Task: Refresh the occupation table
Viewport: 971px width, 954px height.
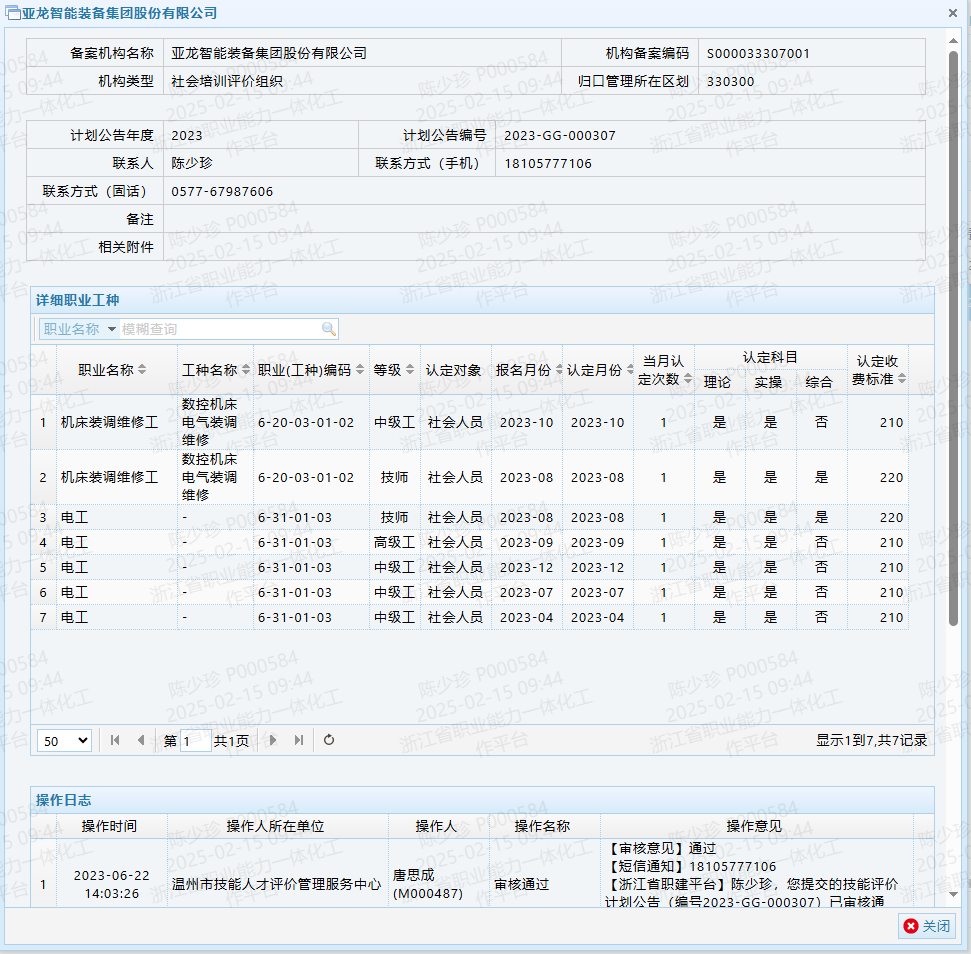Action: (329, 740)
